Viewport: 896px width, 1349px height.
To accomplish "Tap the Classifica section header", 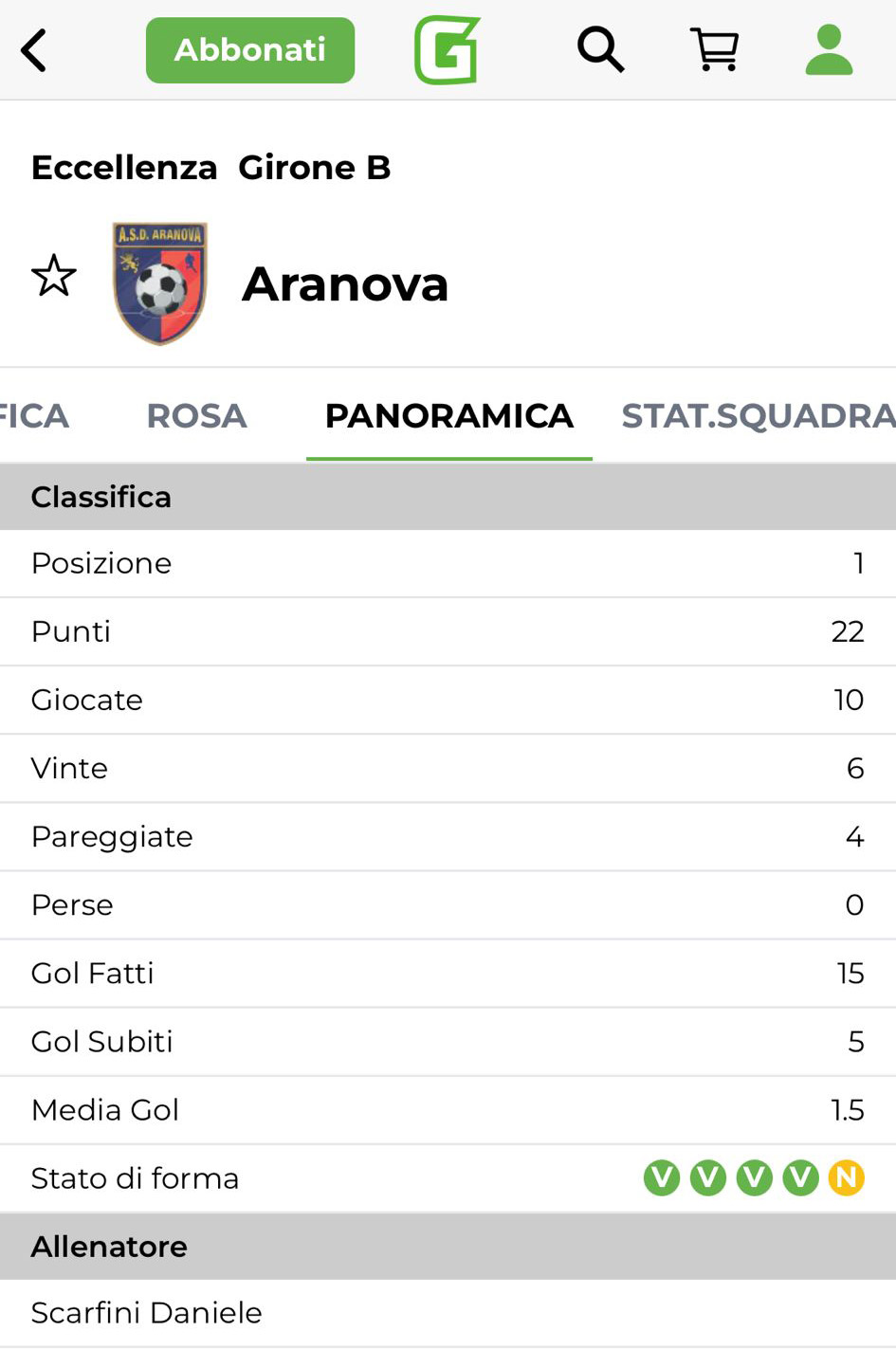I will point(101,497).
